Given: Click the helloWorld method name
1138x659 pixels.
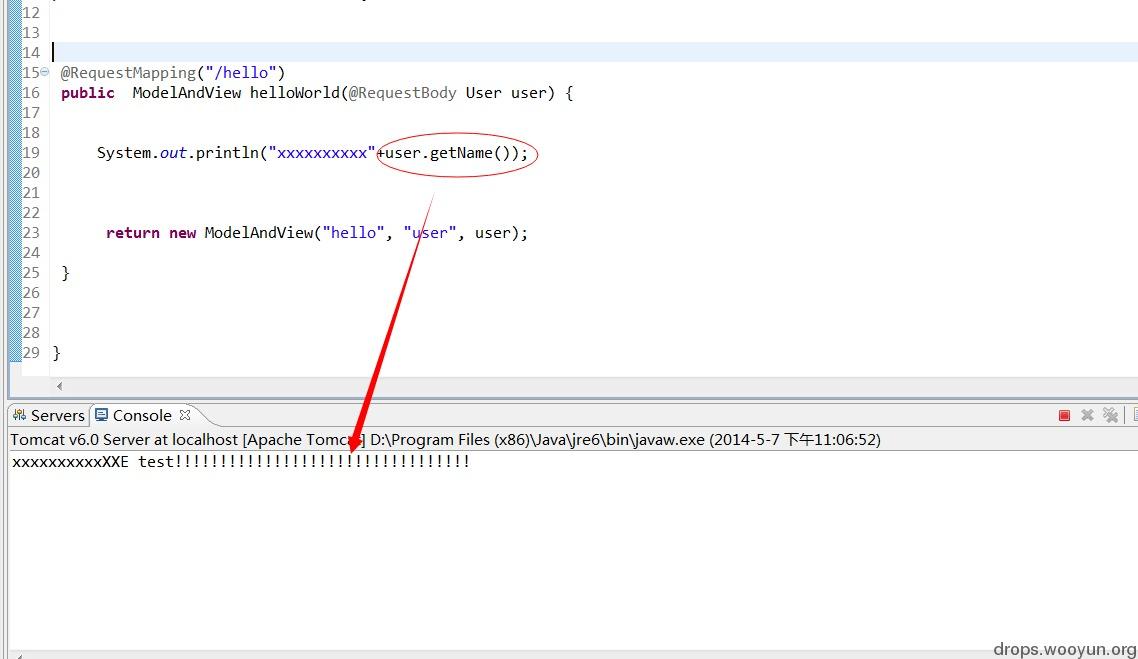Looking at the screenshot, I should pyautogui.click(x=295, y=93).
